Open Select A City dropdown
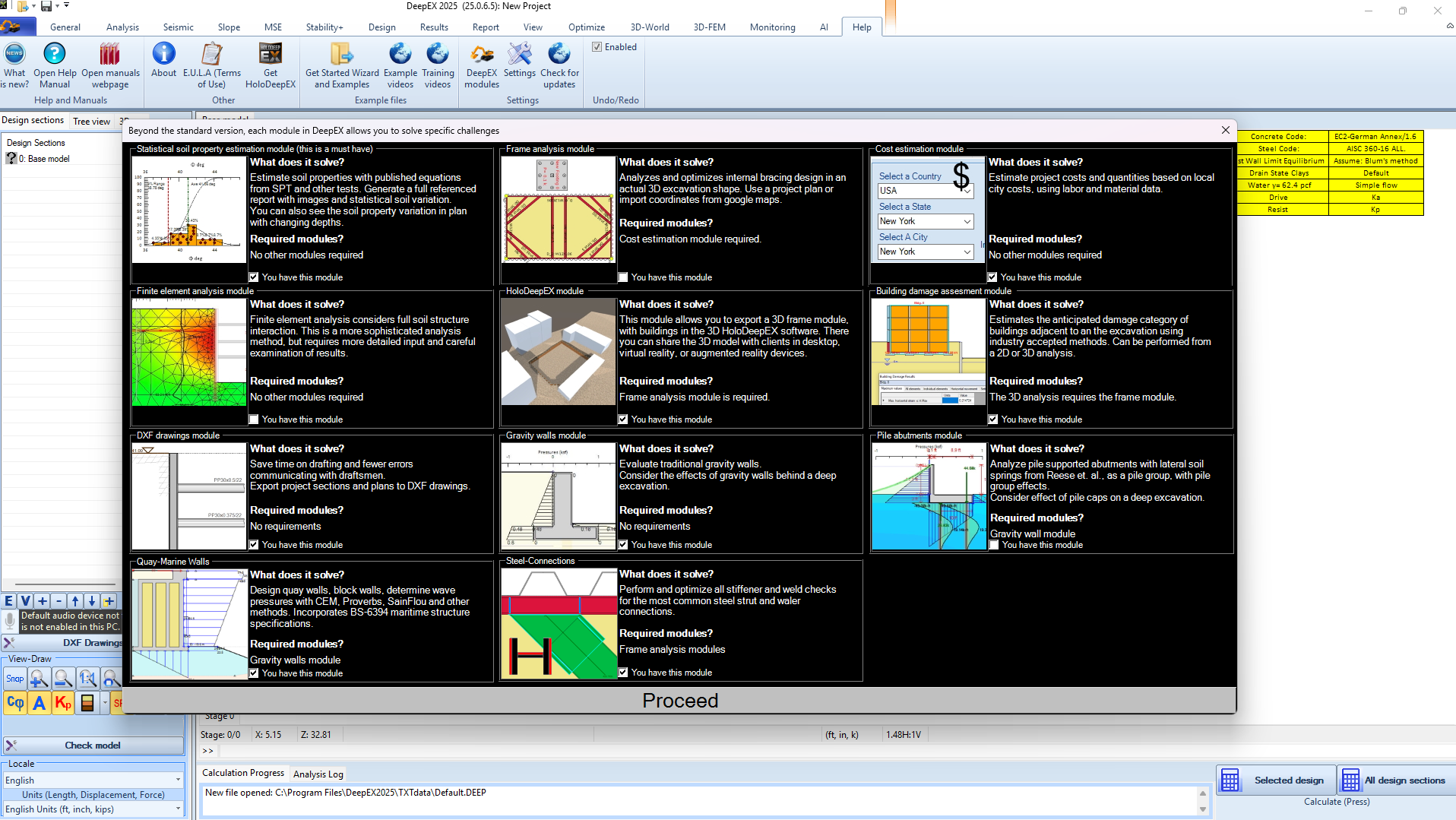 coord(926,252)
